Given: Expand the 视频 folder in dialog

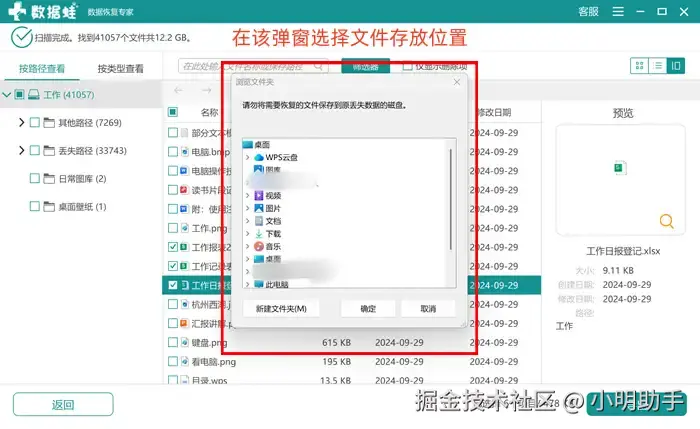Looking at the screenshot, I should 247,196.
